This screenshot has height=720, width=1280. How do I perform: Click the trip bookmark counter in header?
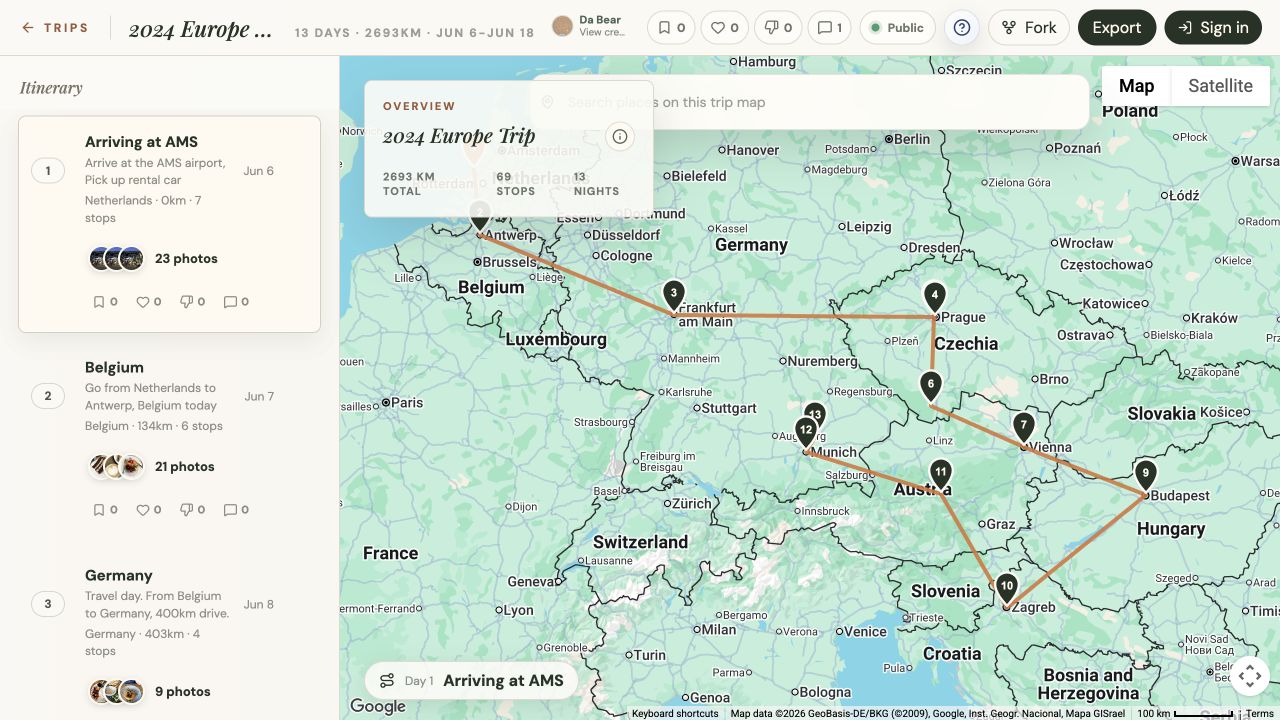[672, 28]
